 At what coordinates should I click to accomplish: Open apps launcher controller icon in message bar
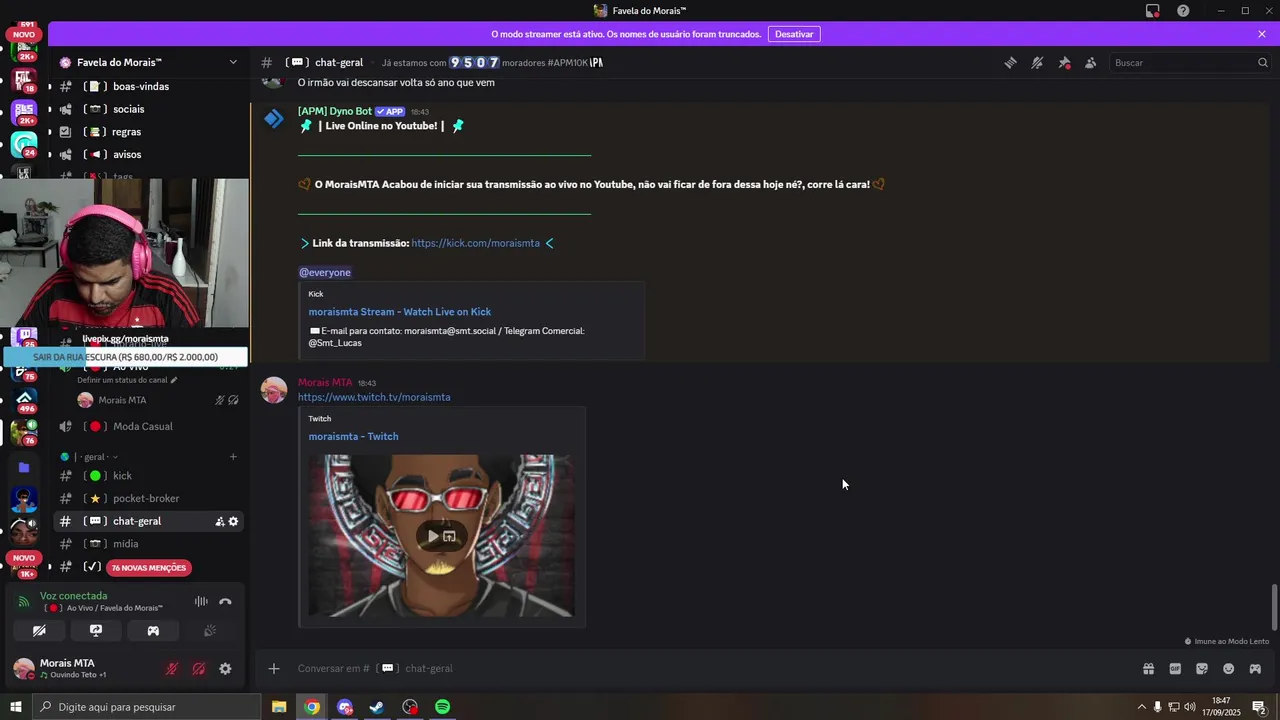[1255, 669]
